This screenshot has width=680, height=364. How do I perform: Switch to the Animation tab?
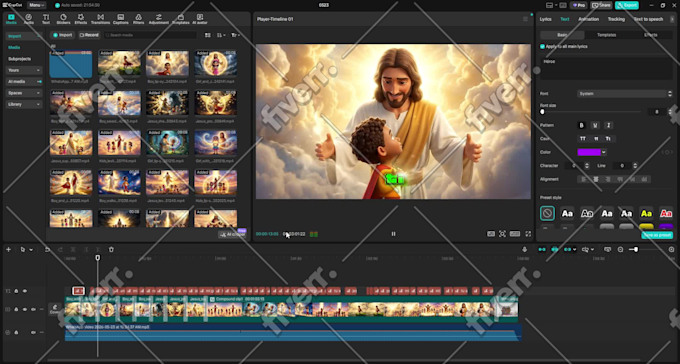point(588,19)
